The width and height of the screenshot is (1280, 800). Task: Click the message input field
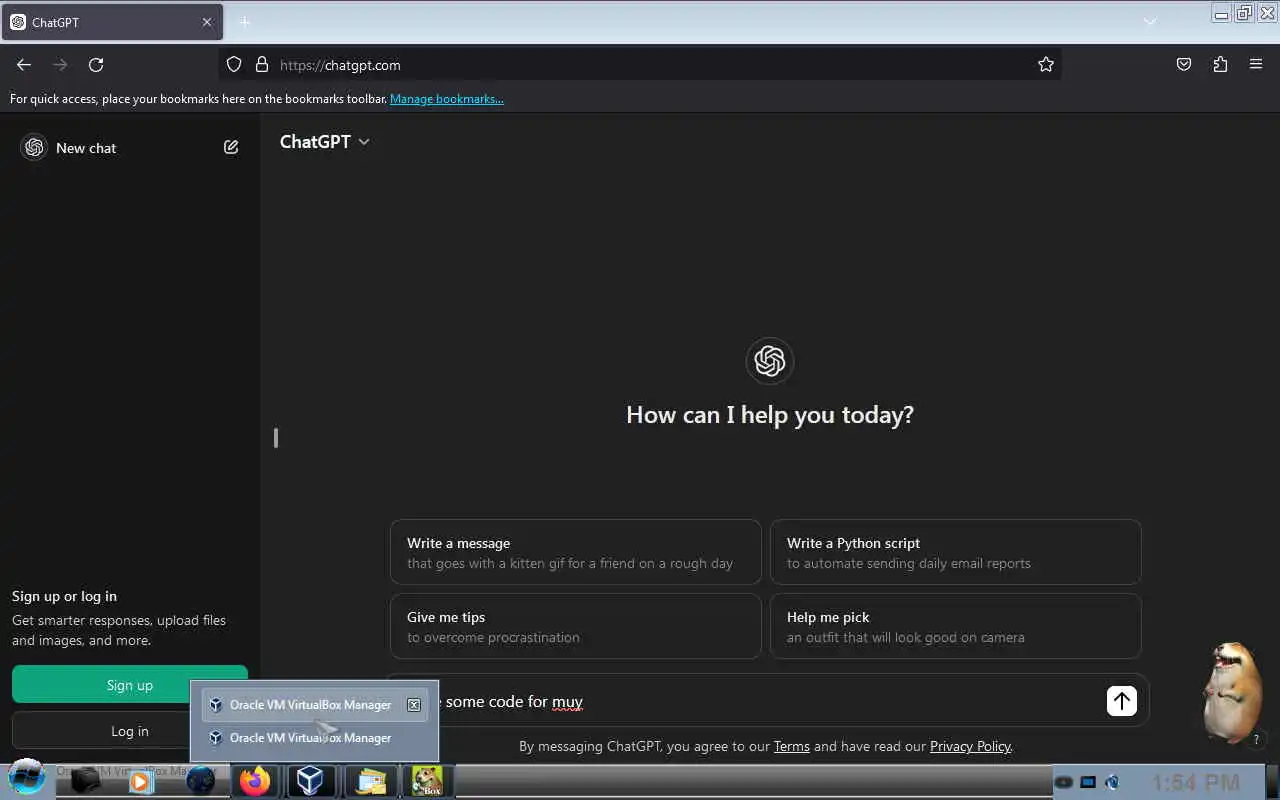770,702
